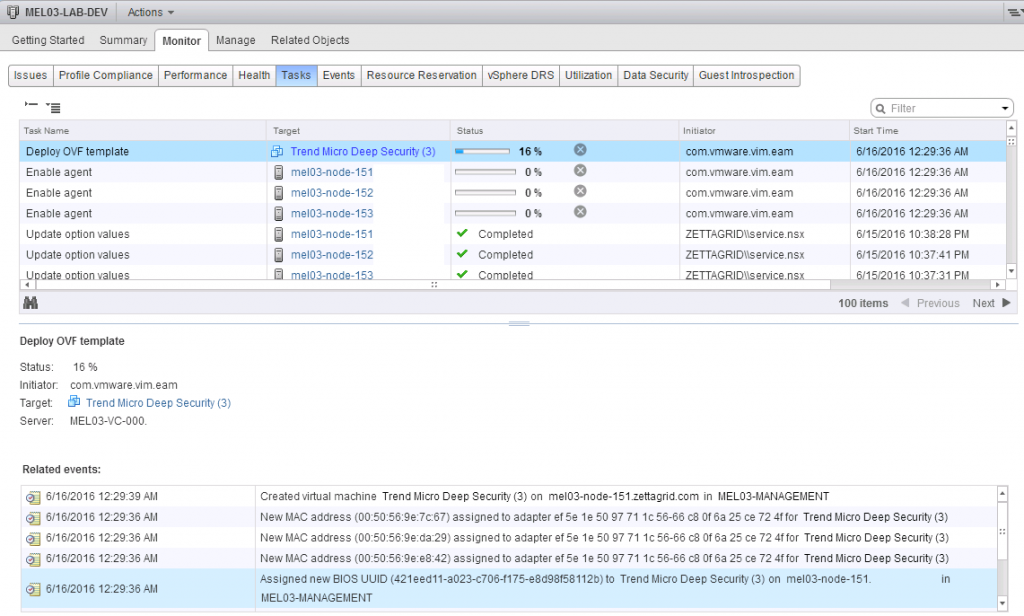Viewport: 1024px width, 616px height.
Task: Click the vApp icon next to details Target
Action: 74,402
